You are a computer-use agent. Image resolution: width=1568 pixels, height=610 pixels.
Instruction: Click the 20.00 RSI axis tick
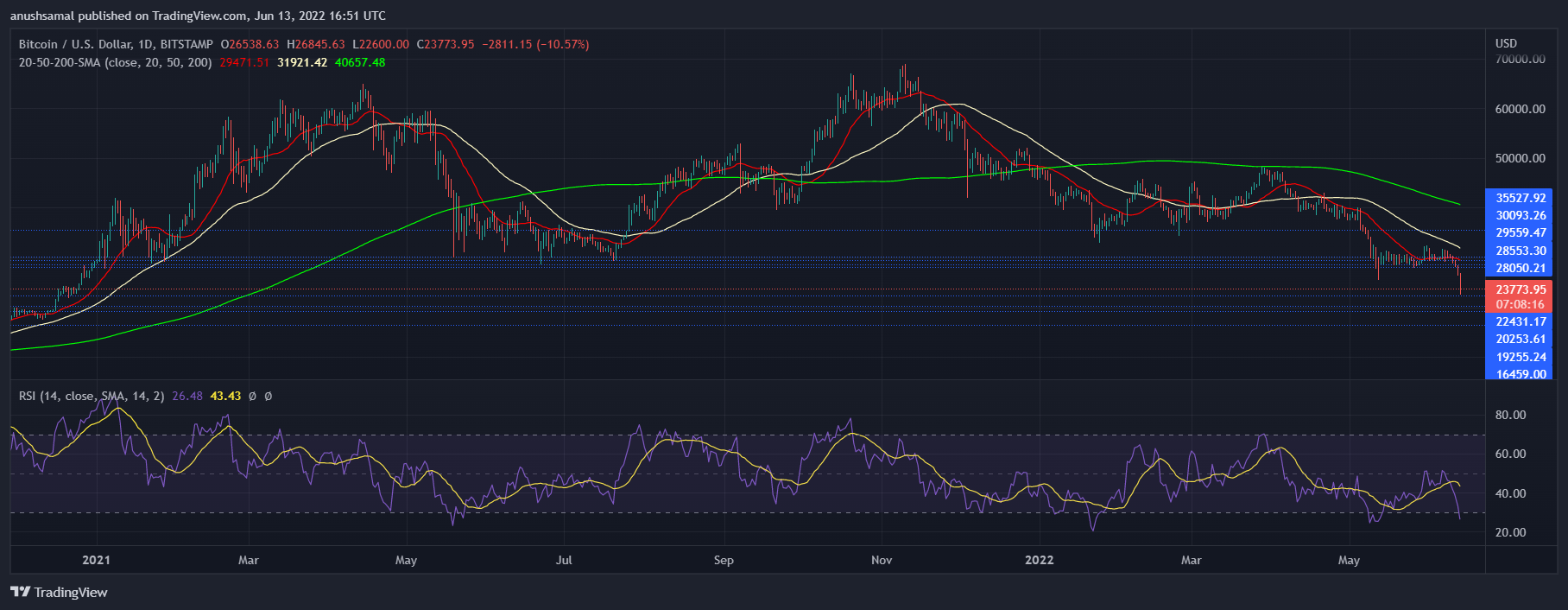1510,532
